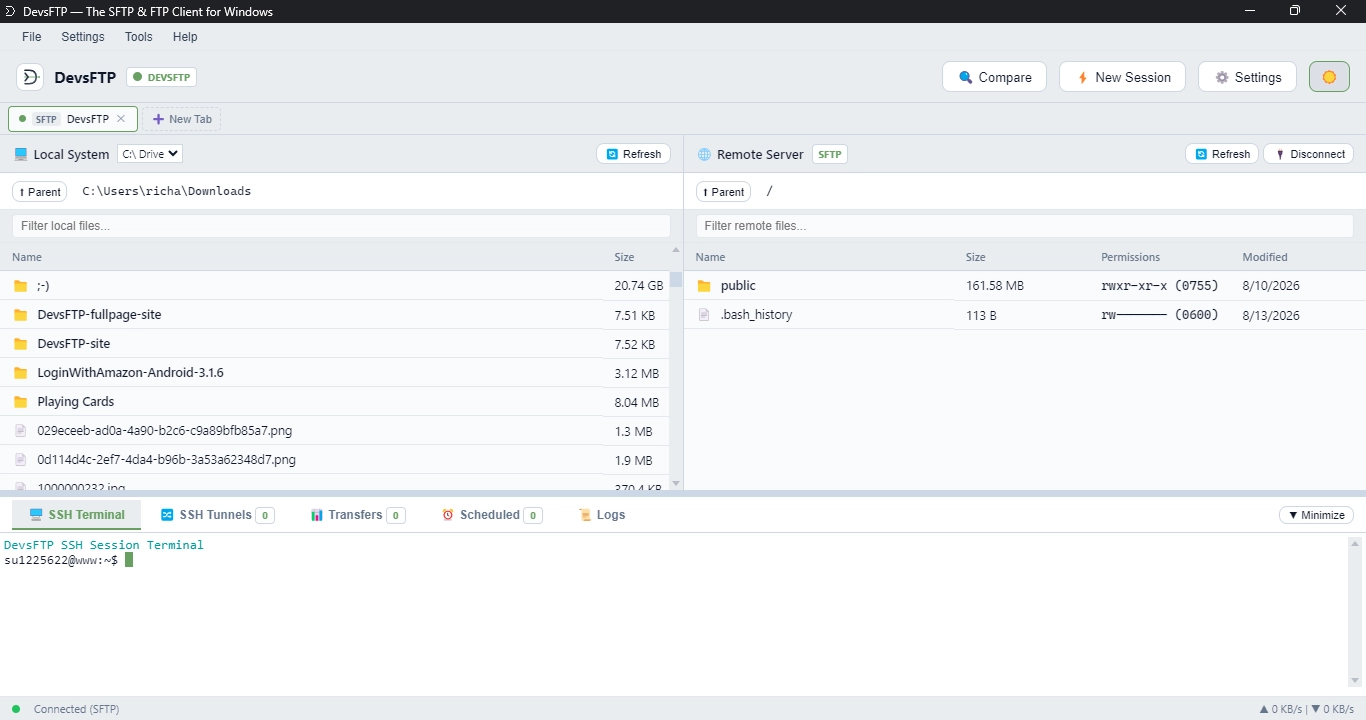Select the DevsFTP-fullpage-site folder name
Viewport: 1366px width, 720px height.
99,315
